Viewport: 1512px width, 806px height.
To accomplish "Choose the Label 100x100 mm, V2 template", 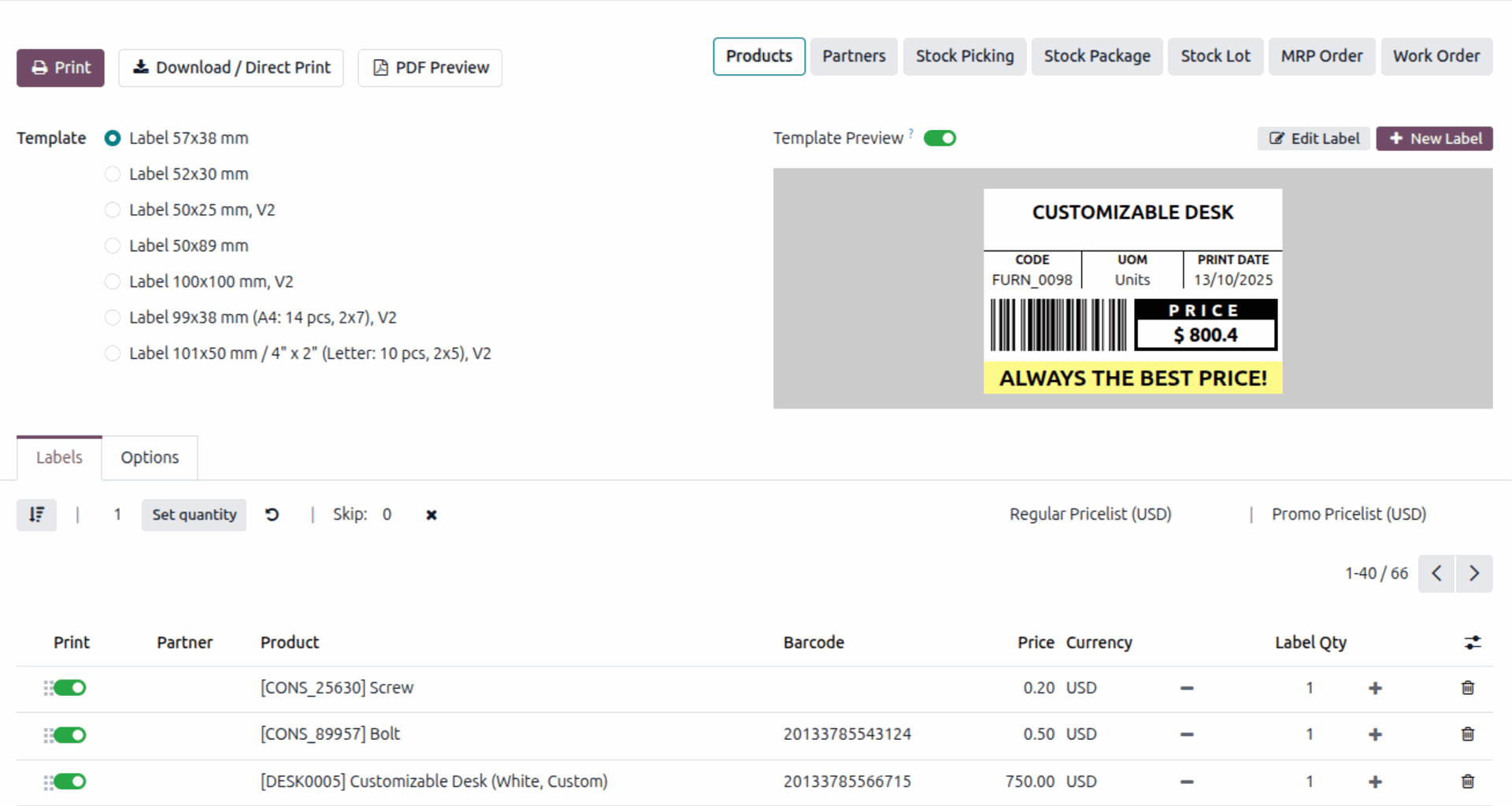I will [x=113, y=282].
